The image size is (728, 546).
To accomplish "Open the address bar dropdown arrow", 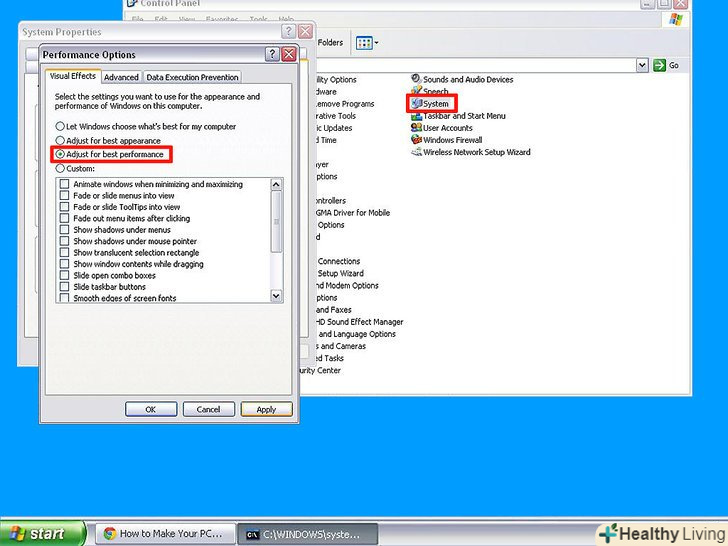I will point(642,65).
